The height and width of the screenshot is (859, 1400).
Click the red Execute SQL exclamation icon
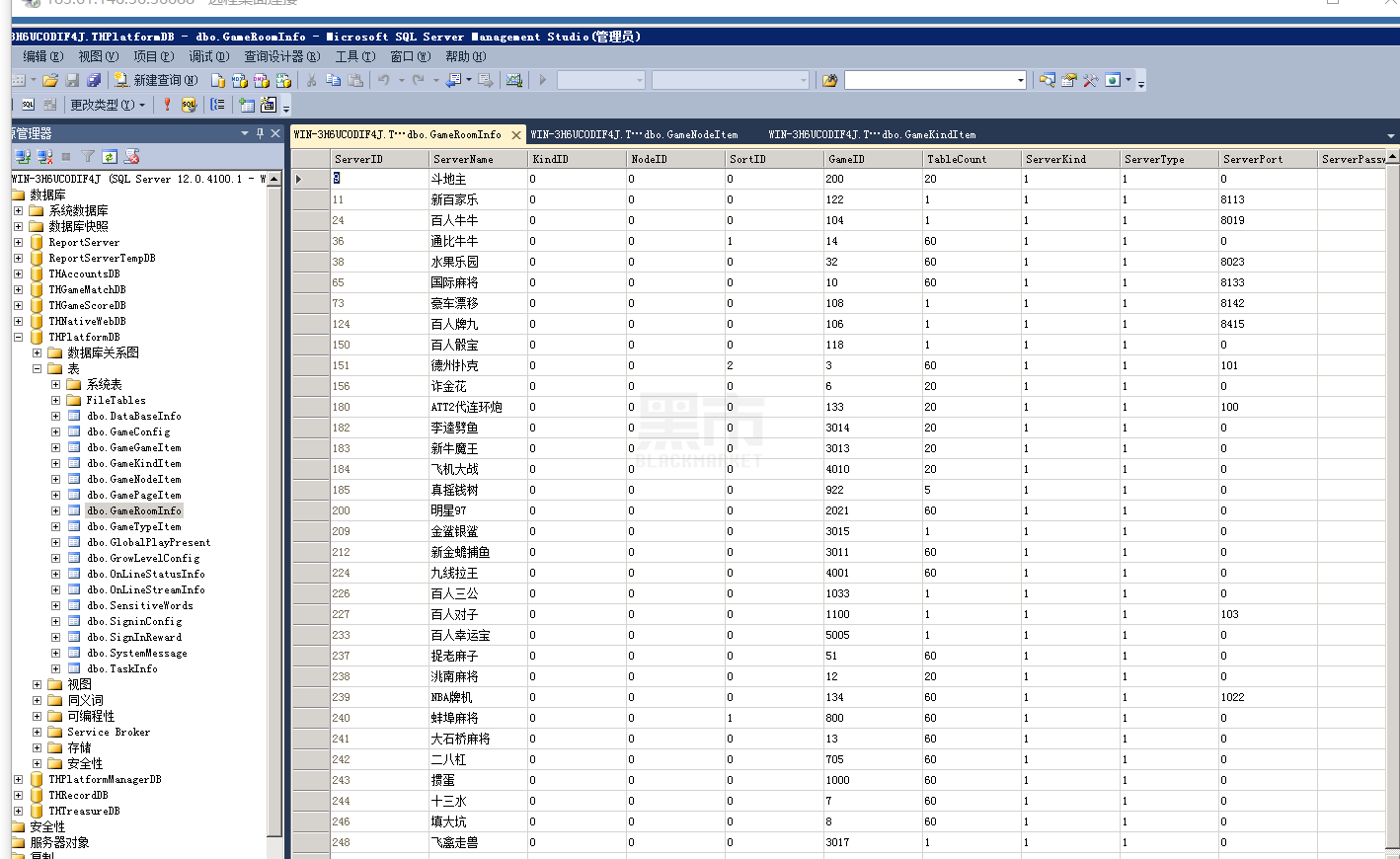pos(167,105)
